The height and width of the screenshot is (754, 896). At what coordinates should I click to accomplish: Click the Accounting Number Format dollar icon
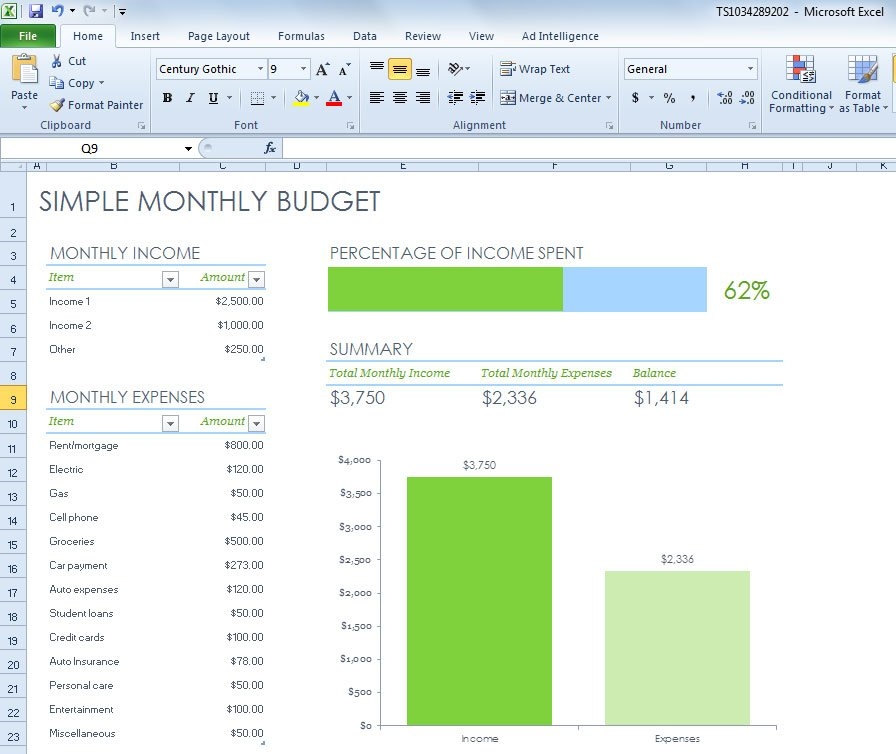[x=637, y=99]
